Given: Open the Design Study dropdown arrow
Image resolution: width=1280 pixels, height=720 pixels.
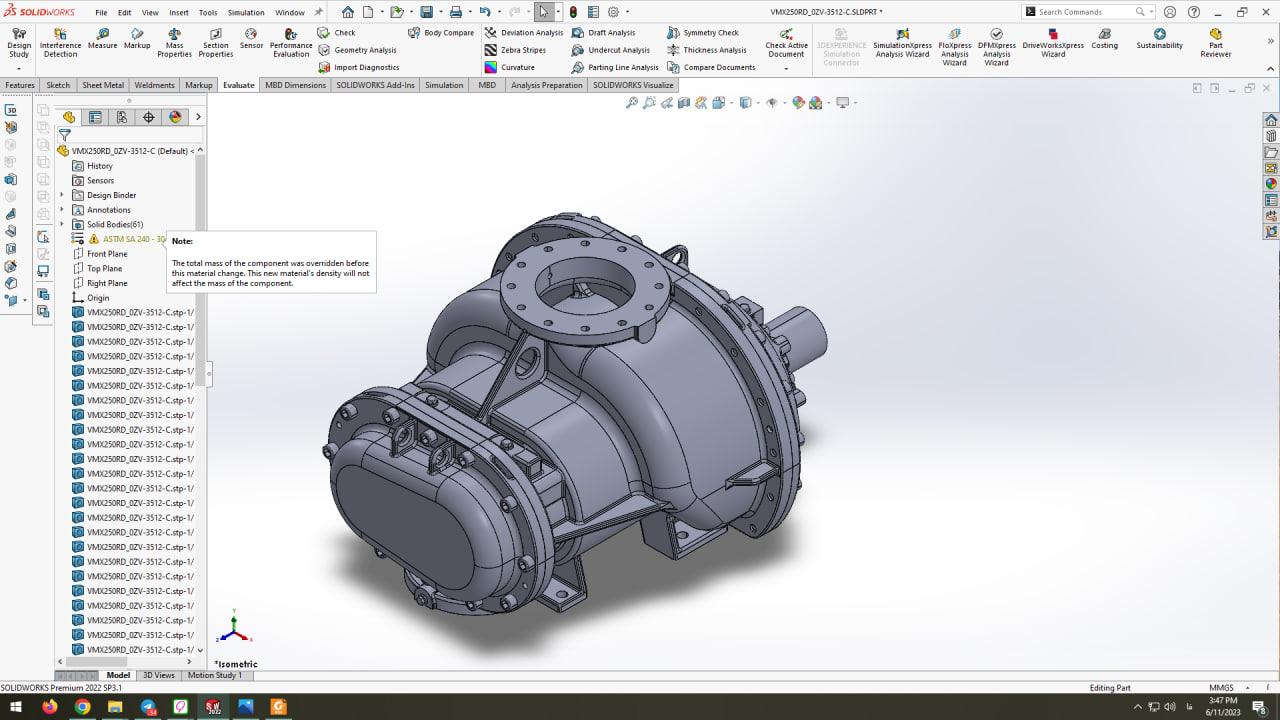Looking at the screenshot, I should 19,68.
